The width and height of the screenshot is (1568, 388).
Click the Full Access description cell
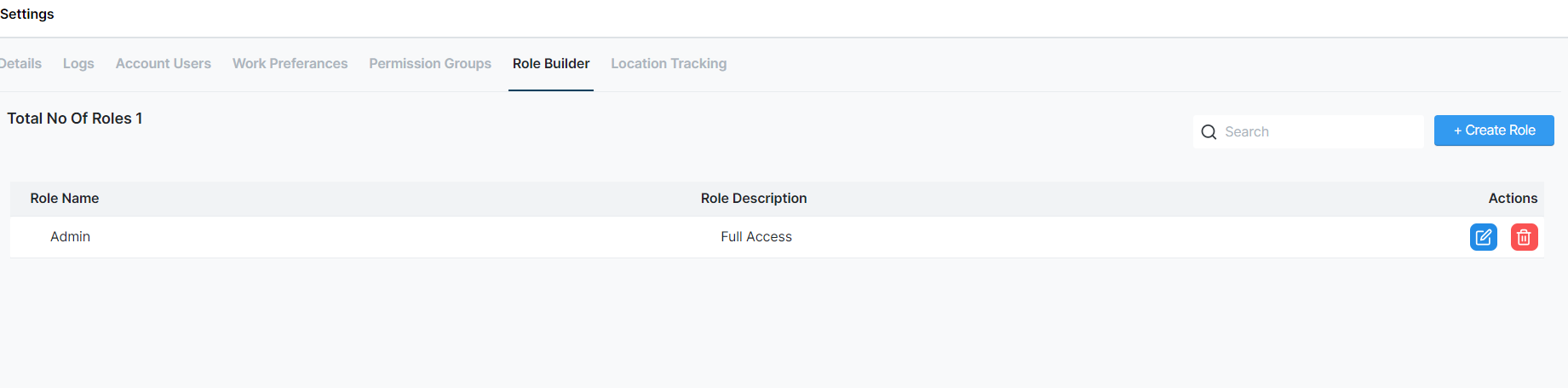tap(756, 237)
